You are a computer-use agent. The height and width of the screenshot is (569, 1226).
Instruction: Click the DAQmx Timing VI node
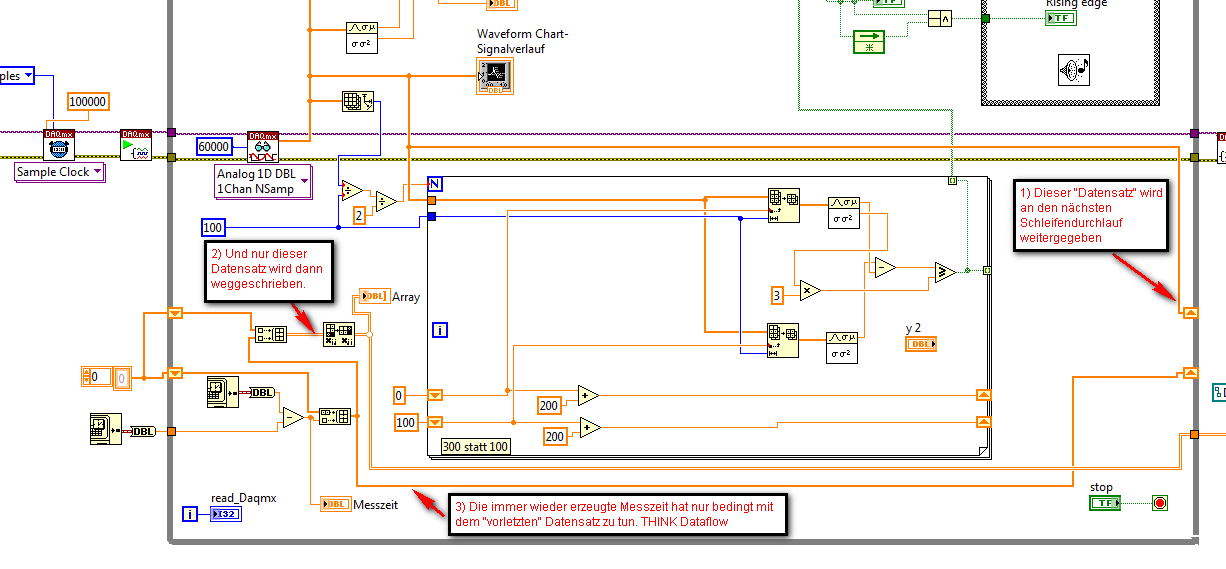(59, 145)
